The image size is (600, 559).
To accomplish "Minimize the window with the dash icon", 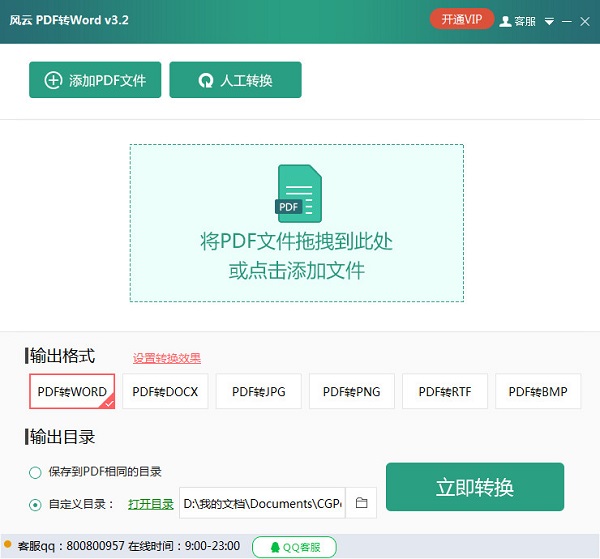I will pyautogui.click(x=567, y=21).
